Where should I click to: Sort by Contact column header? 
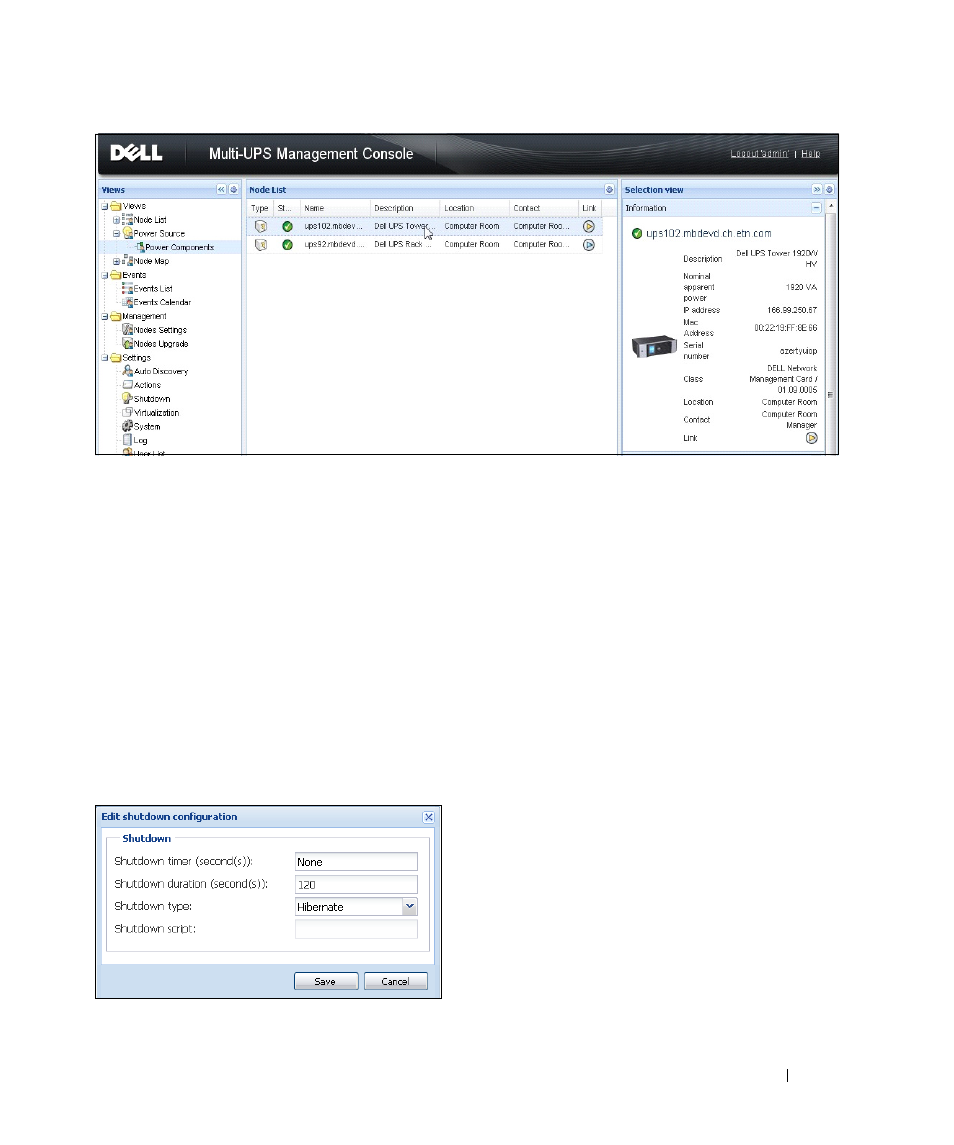(x=544, y=208)
